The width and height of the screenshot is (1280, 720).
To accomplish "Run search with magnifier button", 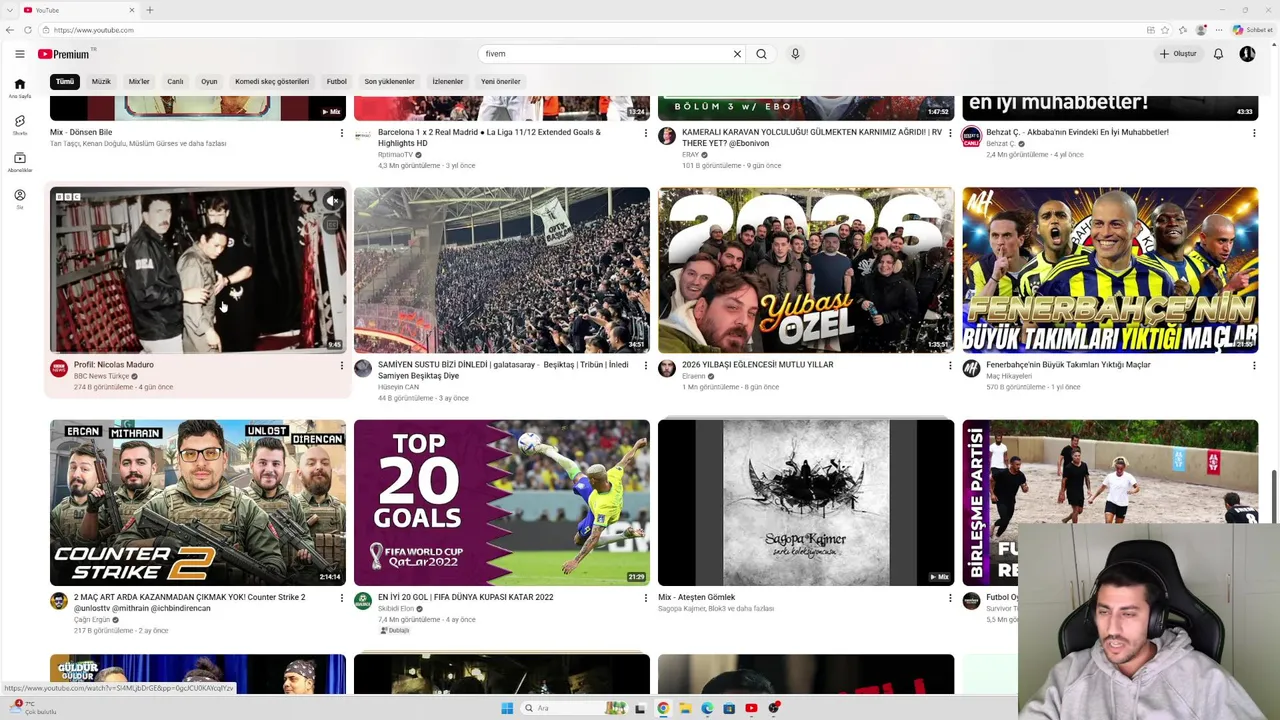I will [761, 54].
